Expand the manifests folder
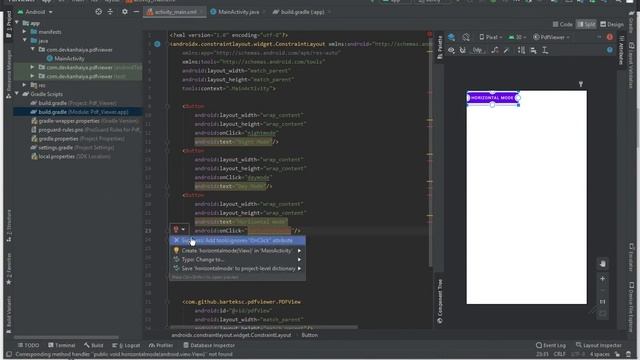Viewport: 640px width, 360px height. point(24,31)
